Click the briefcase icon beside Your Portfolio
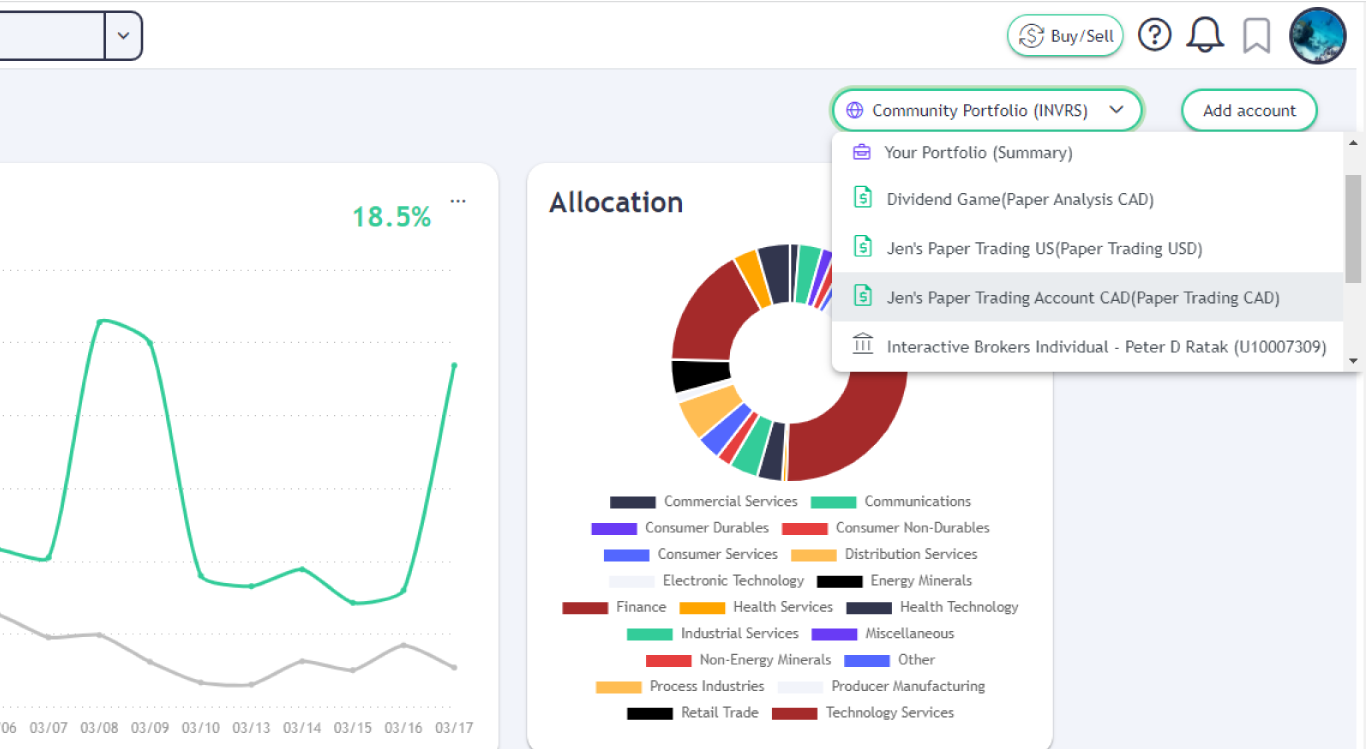 tap(862, 151)
